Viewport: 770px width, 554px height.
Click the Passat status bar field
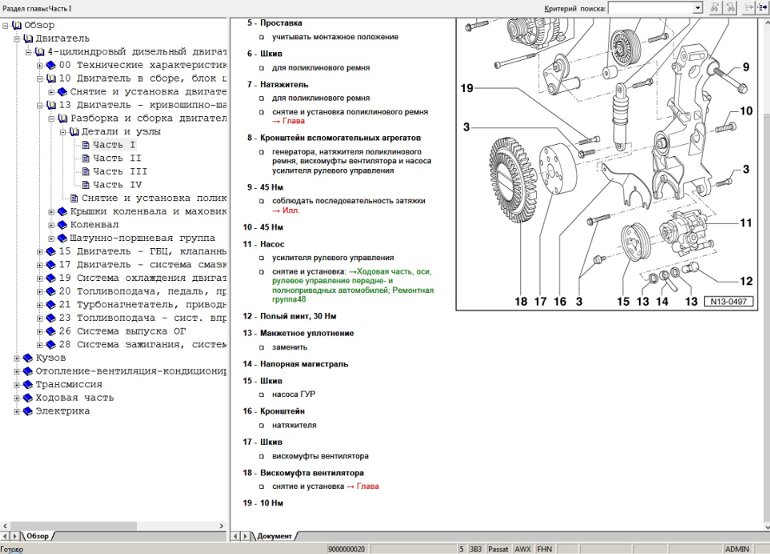pos(497,549)
